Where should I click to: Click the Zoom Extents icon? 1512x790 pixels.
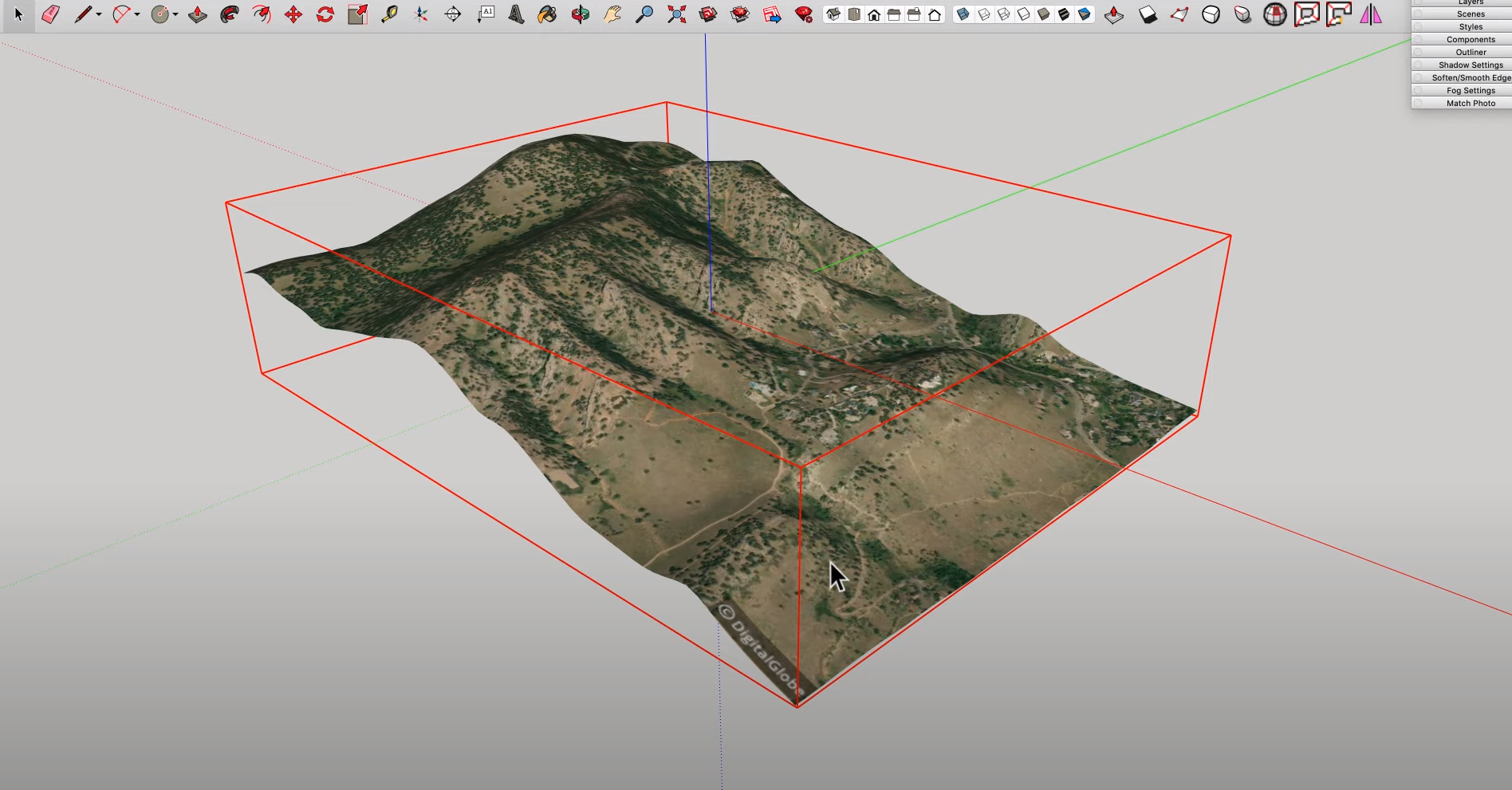[676, 14]
